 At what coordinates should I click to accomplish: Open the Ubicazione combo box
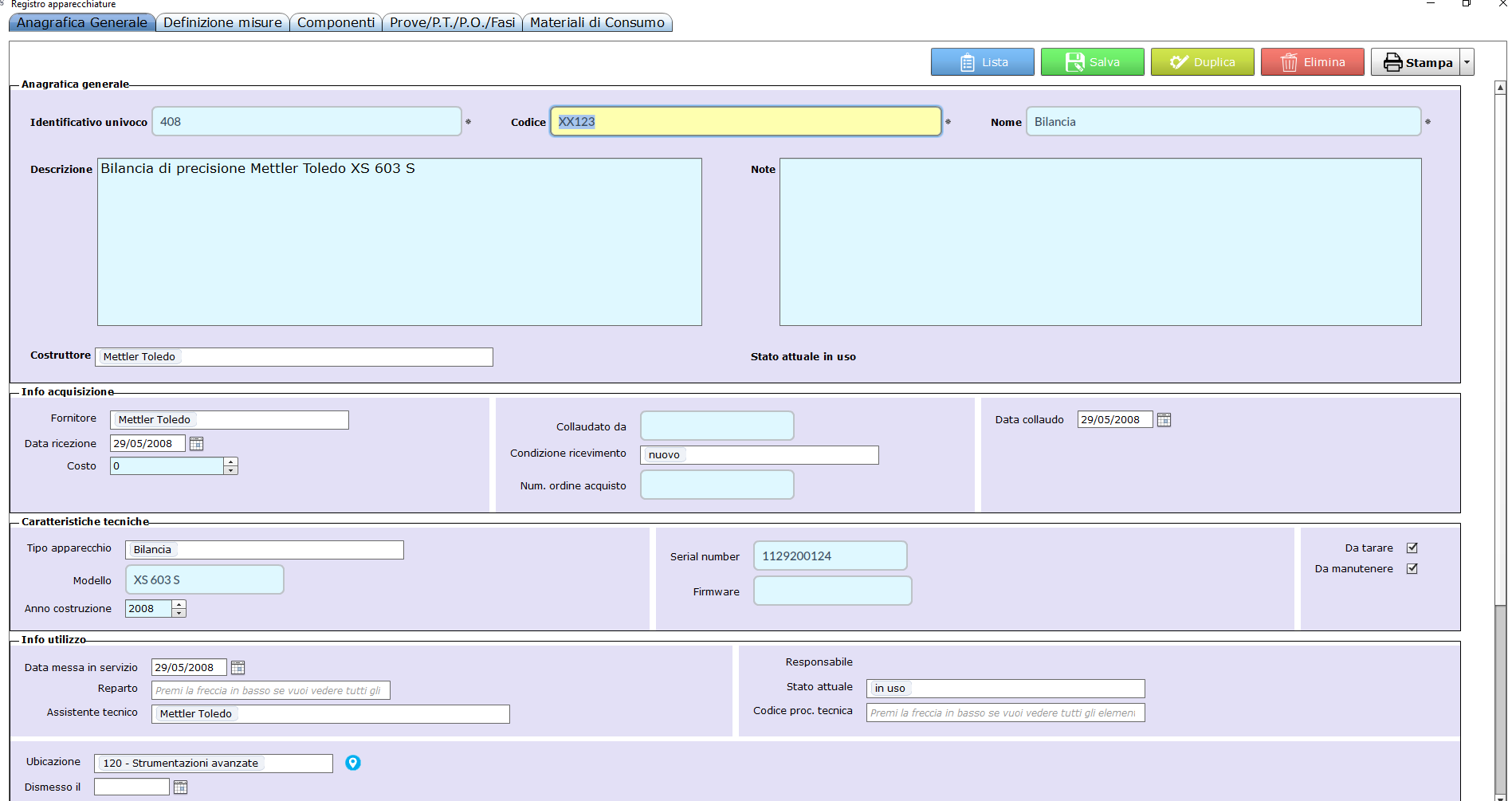click(x=213, y=763)
